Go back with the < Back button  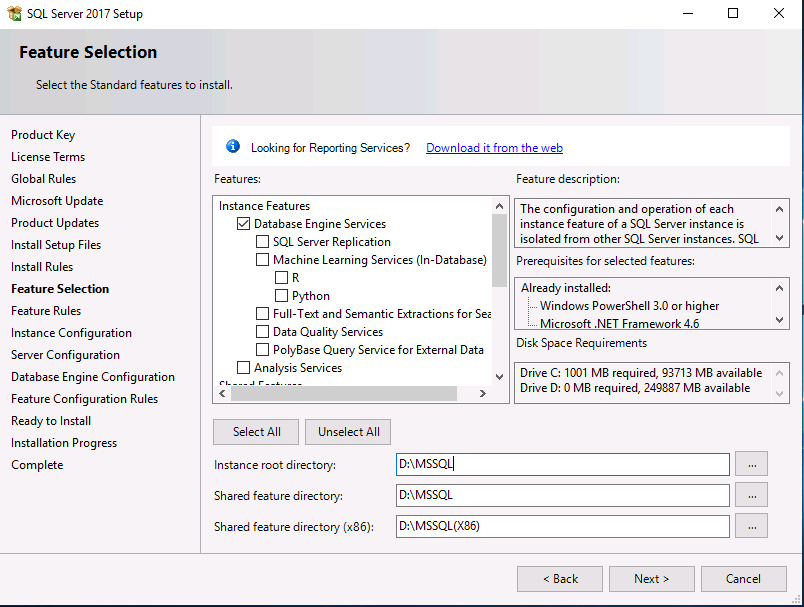[x=560, y=579]
